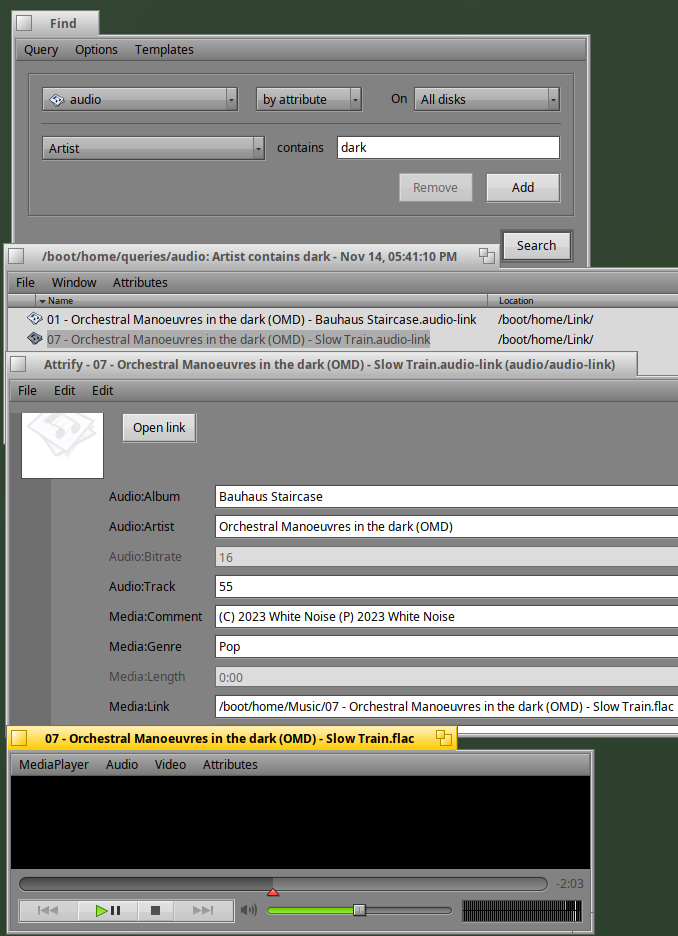Open the audio file type dropdown
This screenshot has width=678, height=936.
tap(140, 99)
